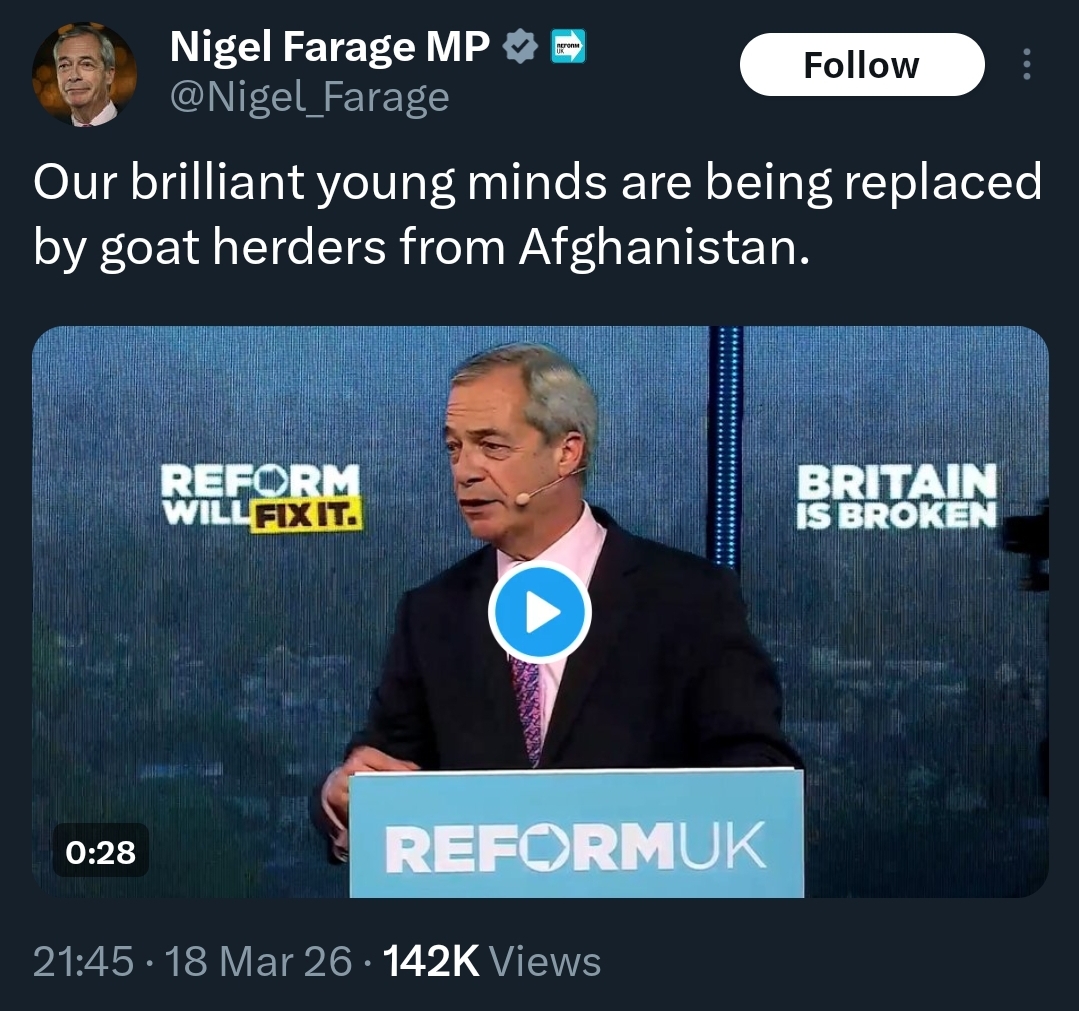This screenshot has height=1011, width=1079.
Task: Click the Reform UK affiliation badge
Action: pos(569,46)
